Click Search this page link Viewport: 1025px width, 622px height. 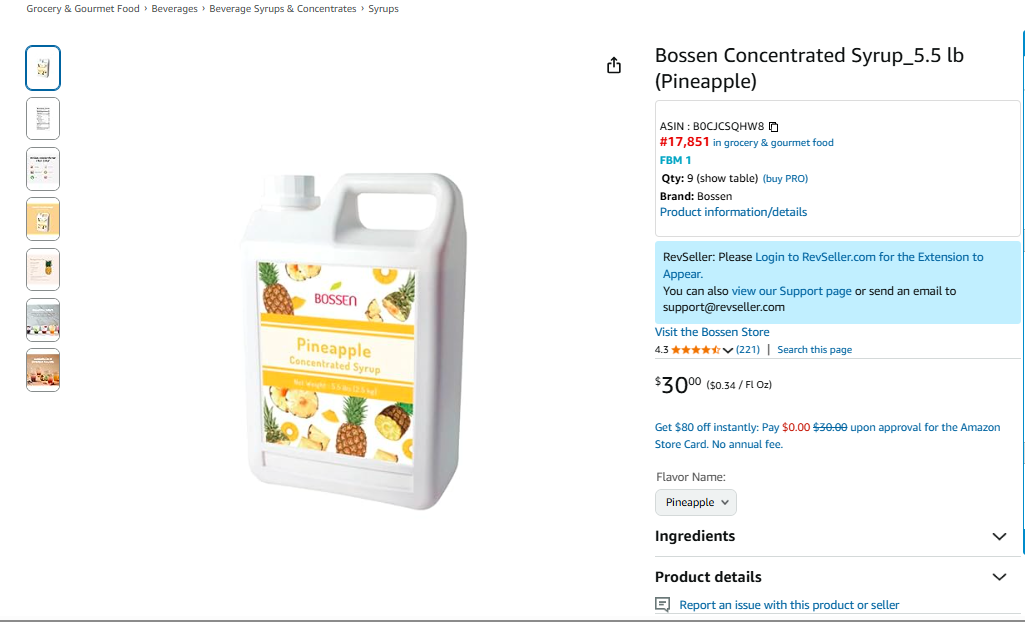pyautogui.click(x=814, y=350)
